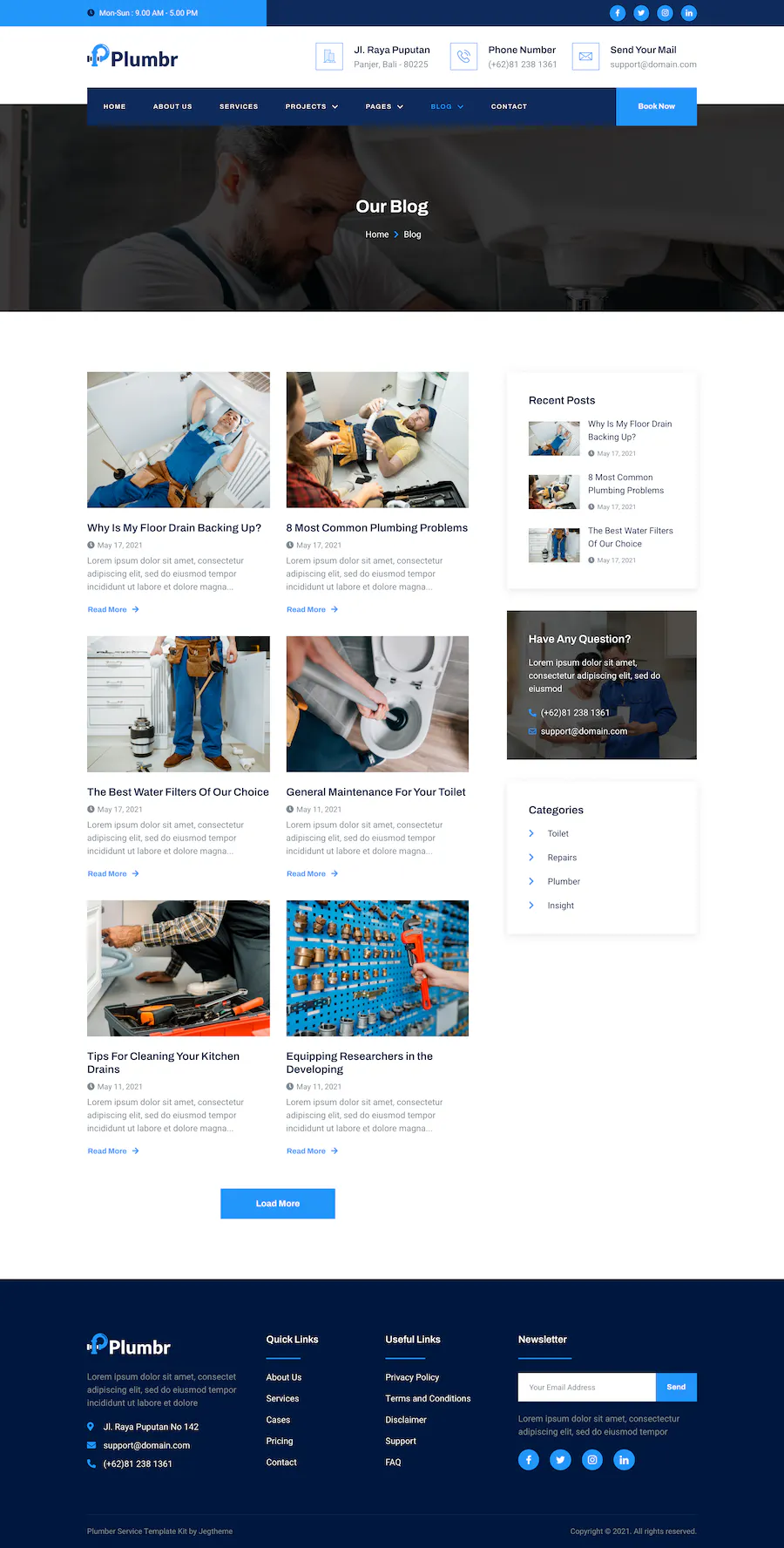This screenshot has height=1548, width=784.
Task: Click the Book Now button
Action: pos(656,106)
